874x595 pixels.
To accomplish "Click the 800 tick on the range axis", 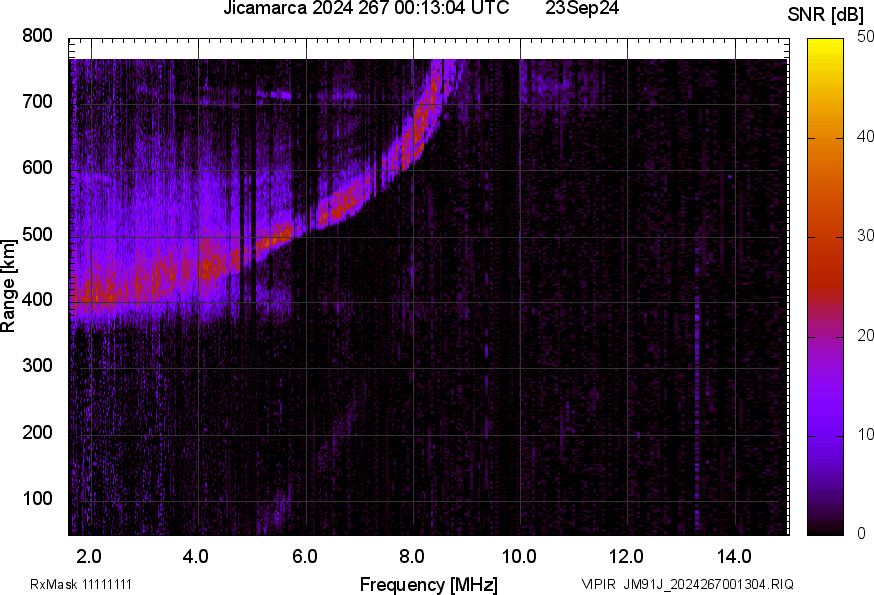I will pyautogui.click(x=37, y=37).
